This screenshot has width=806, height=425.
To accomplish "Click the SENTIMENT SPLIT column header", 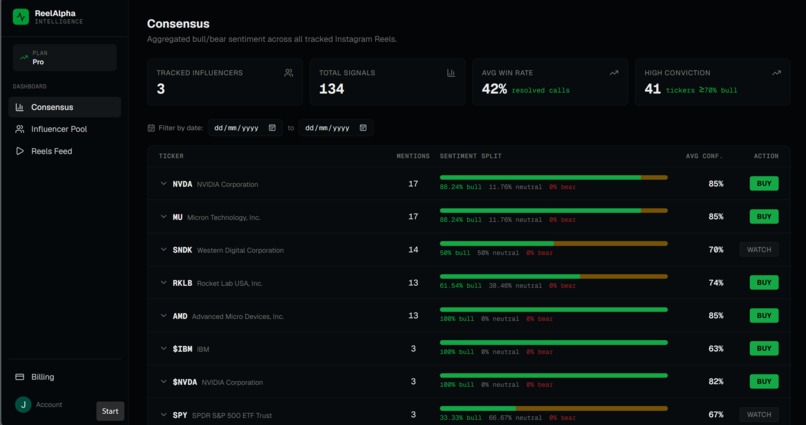I will [x=470, y=156].
